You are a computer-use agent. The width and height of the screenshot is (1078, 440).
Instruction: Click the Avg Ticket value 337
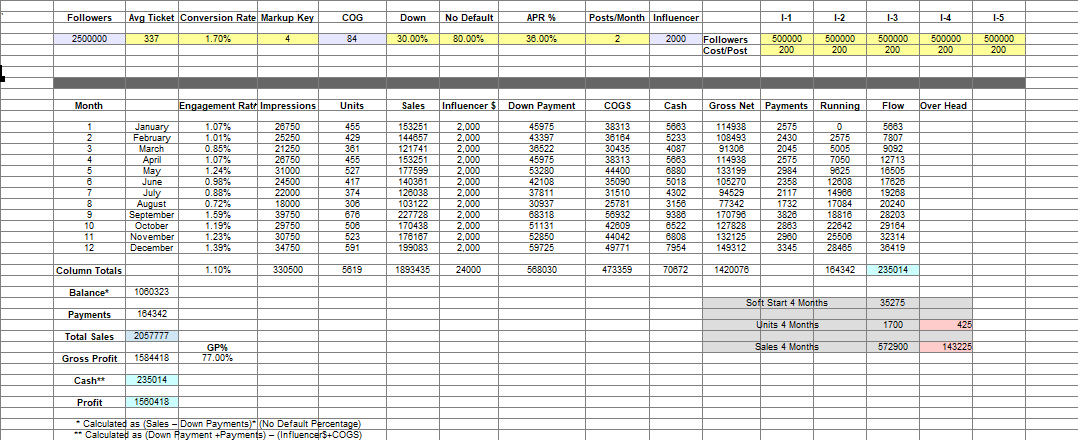click(x=151, y=39)
